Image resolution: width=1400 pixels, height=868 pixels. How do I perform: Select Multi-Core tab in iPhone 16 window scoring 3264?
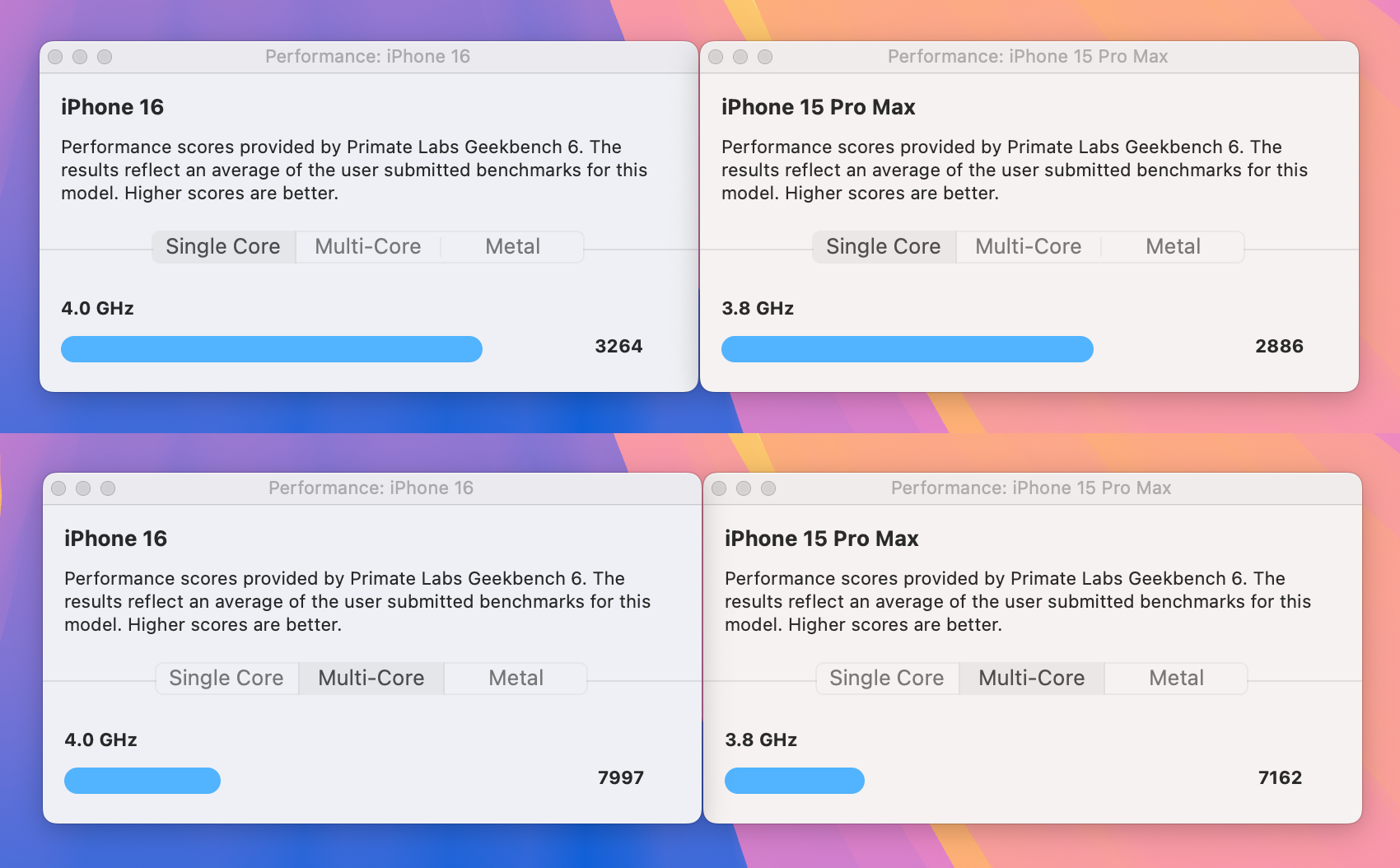point(368,247)
